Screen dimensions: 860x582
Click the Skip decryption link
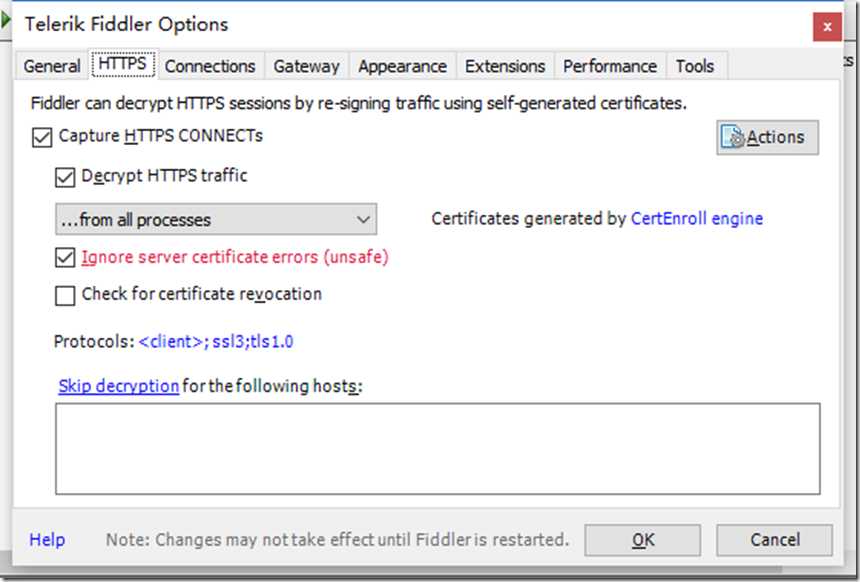(118, 386)
